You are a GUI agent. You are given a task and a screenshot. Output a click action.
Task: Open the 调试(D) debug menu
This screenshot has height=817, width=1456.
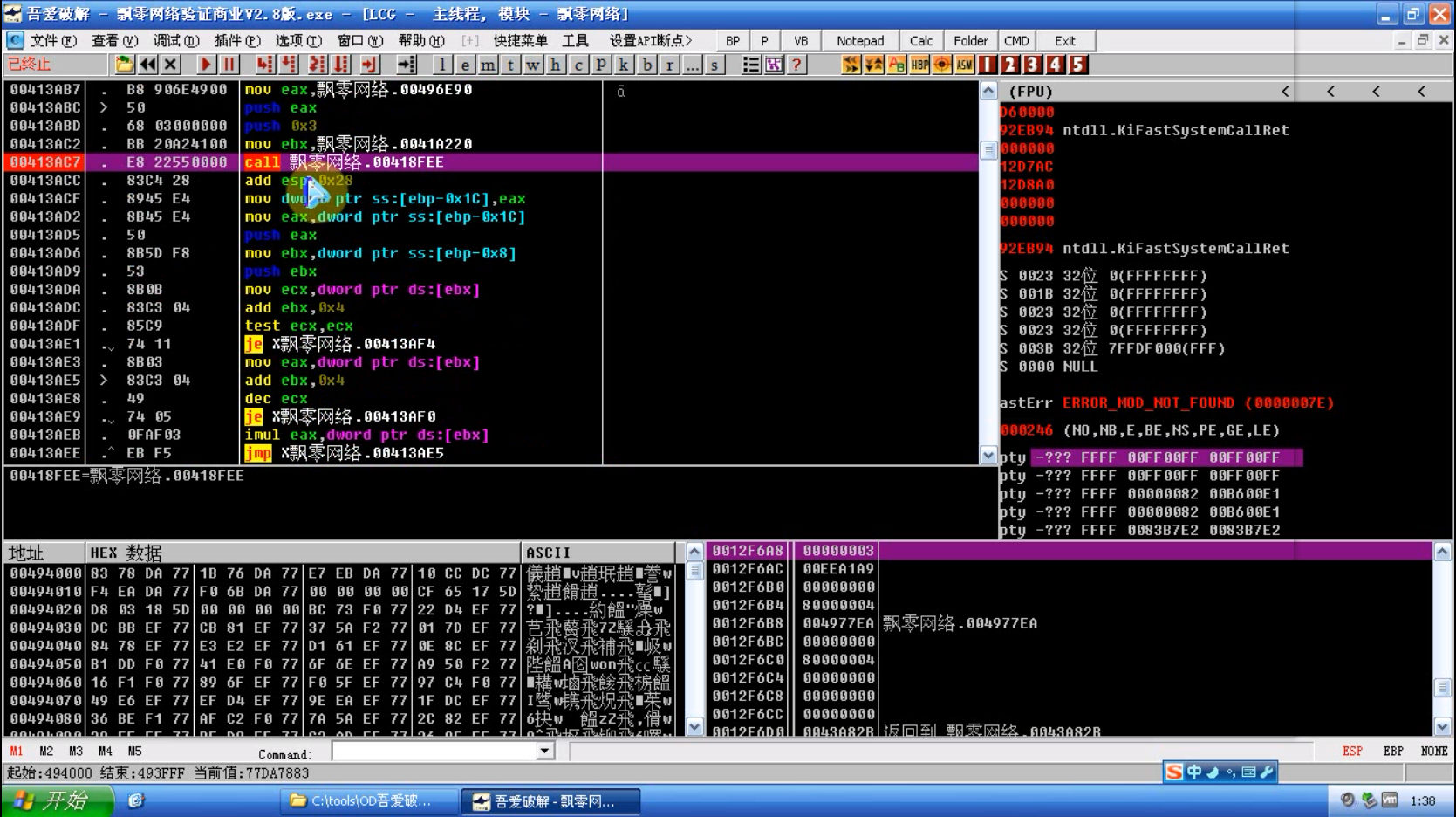point(176,41)
